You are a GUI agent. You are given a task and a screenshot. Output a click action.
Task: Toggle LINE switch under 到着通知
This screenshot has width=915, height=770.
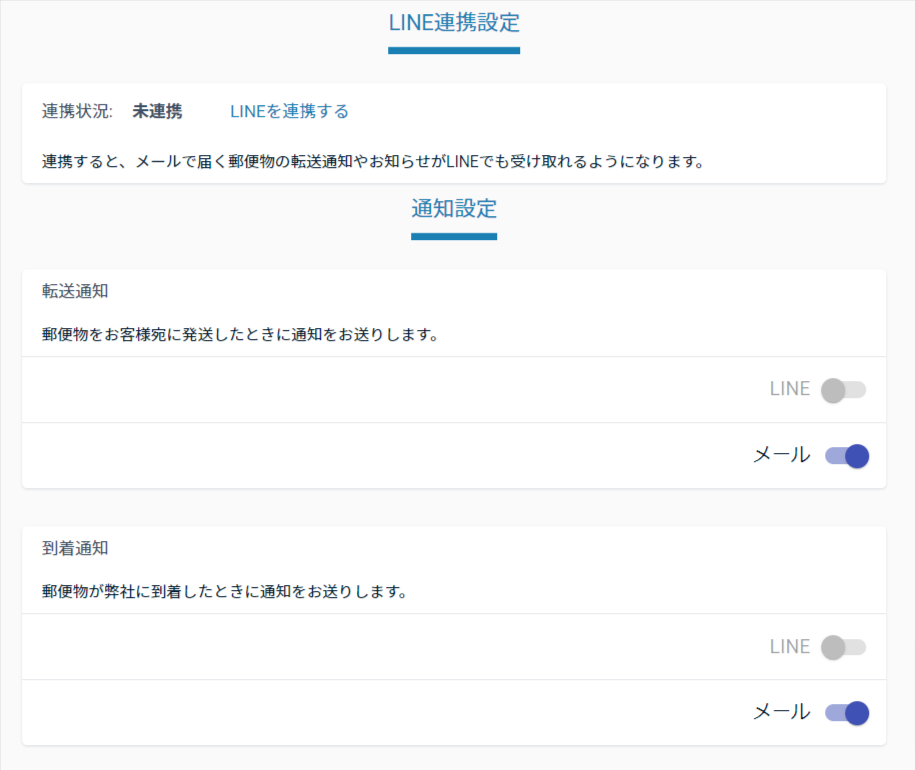tap(843, 647)
